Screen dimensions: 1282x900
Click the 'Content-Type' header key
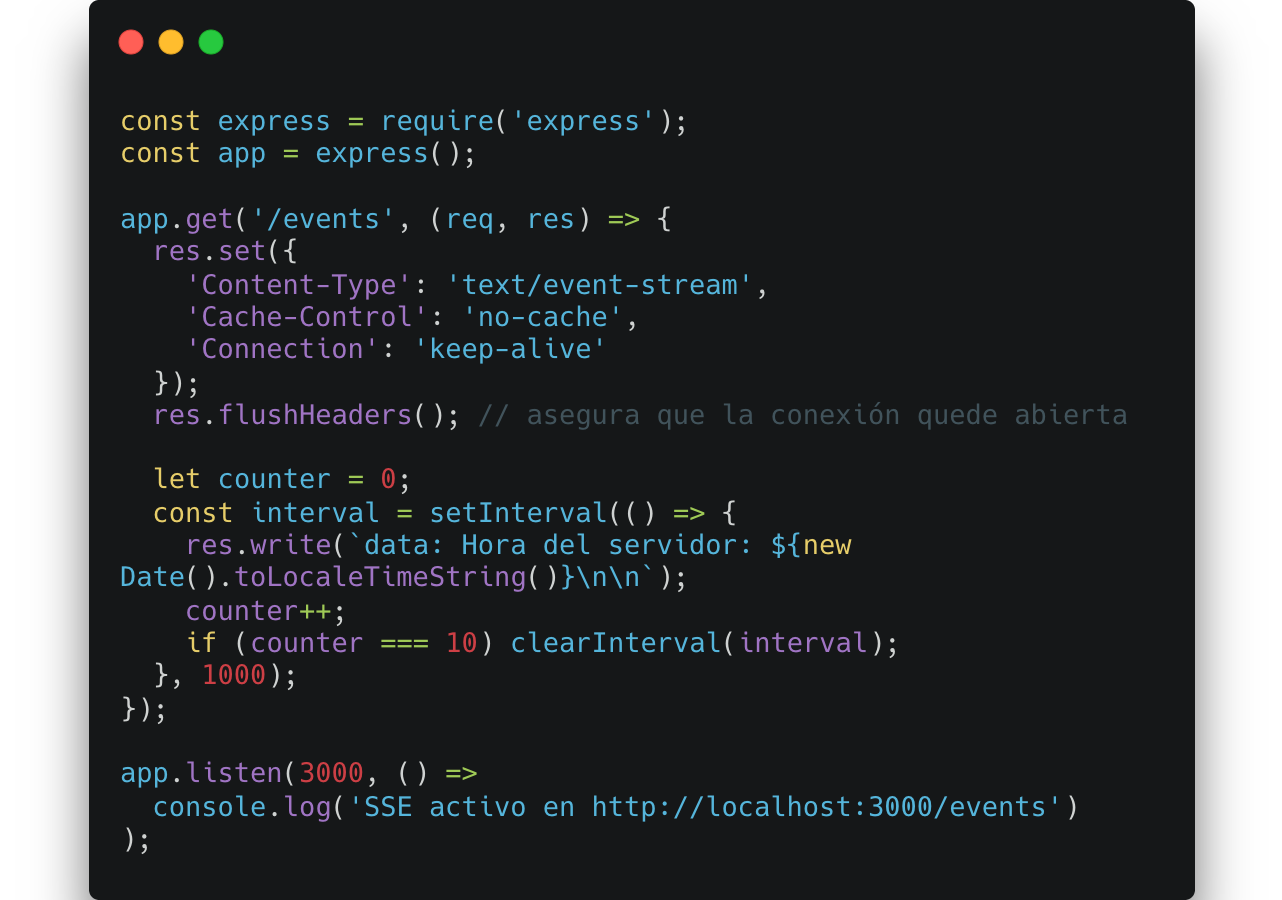pos(299,285)
